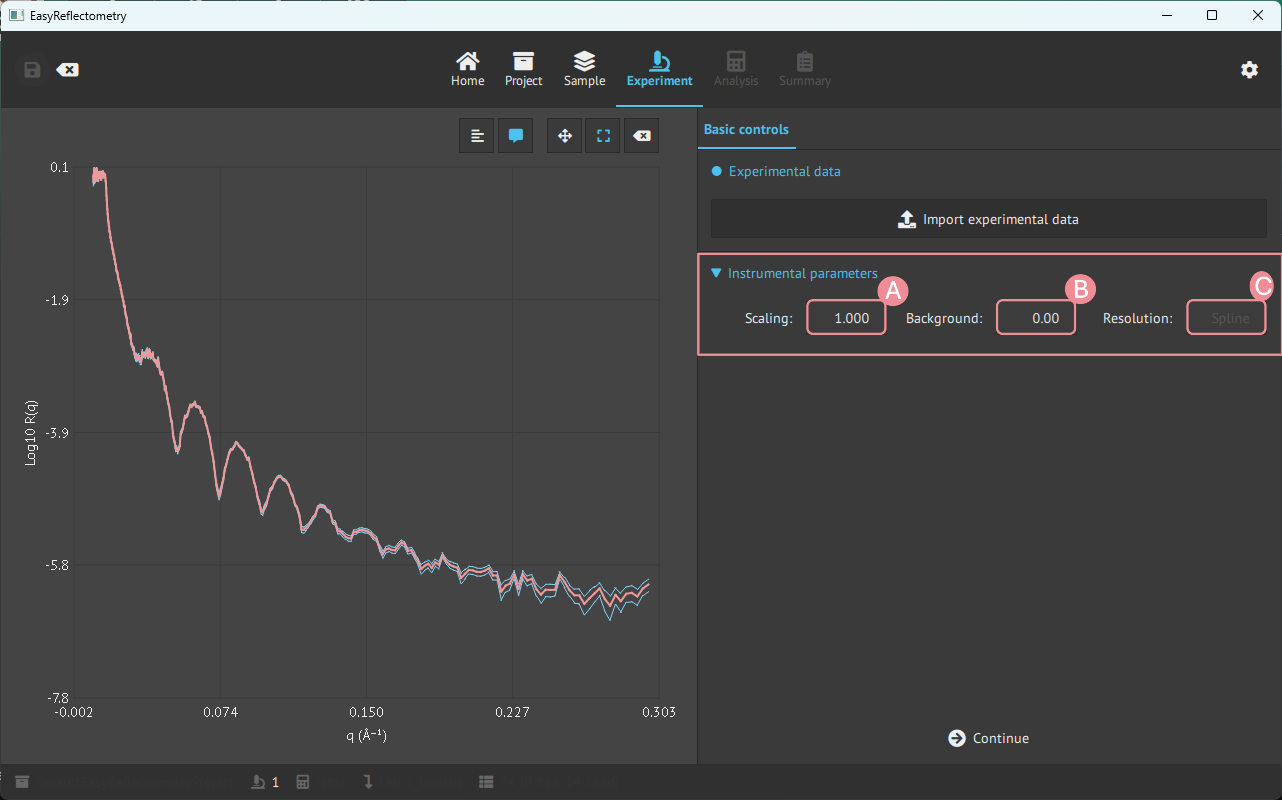Switch to the Sample tab
Viewport: 1282px width, 800px height.
(x=584, y=68)
